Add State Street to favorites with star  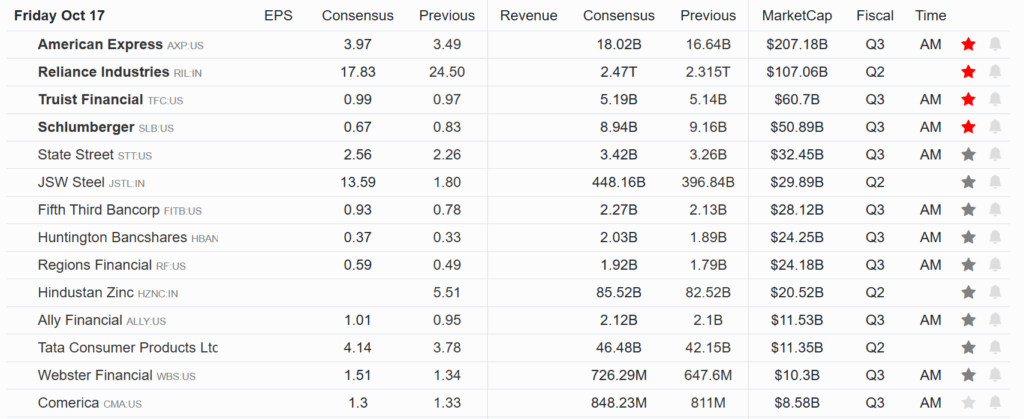[967, 155]
